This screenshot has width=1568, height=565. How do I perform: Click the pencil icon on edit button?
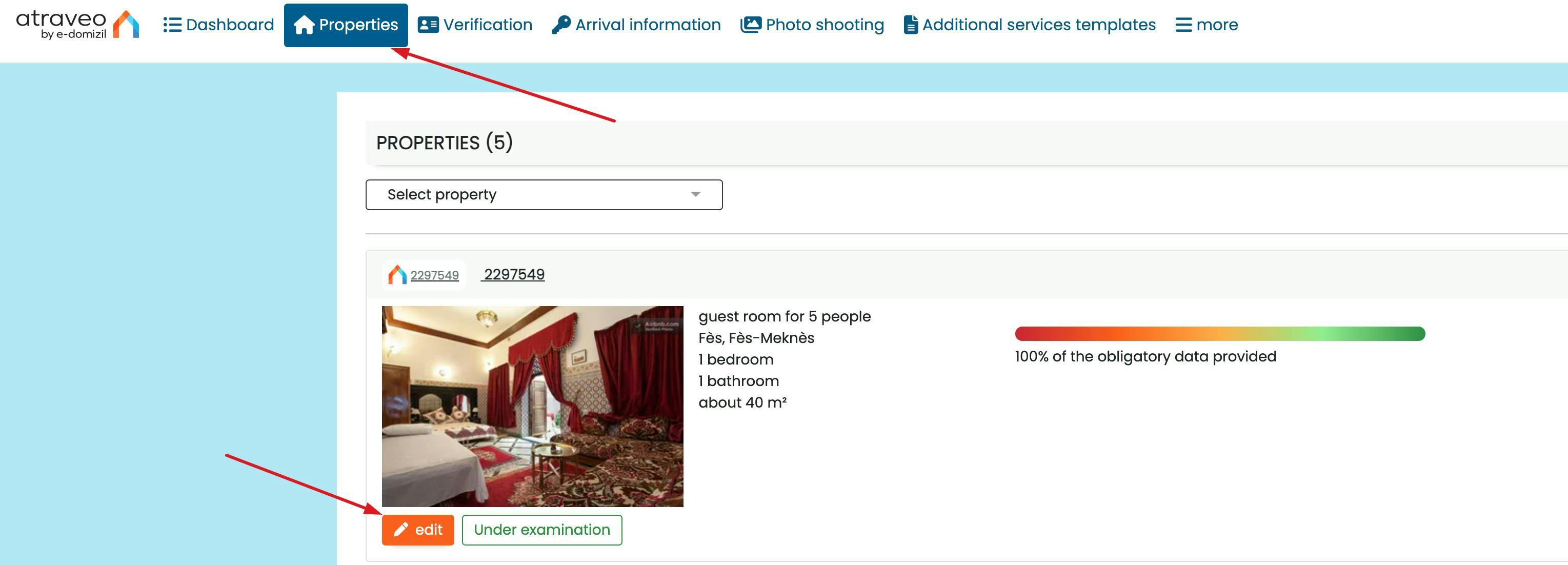tap(400, 530)
